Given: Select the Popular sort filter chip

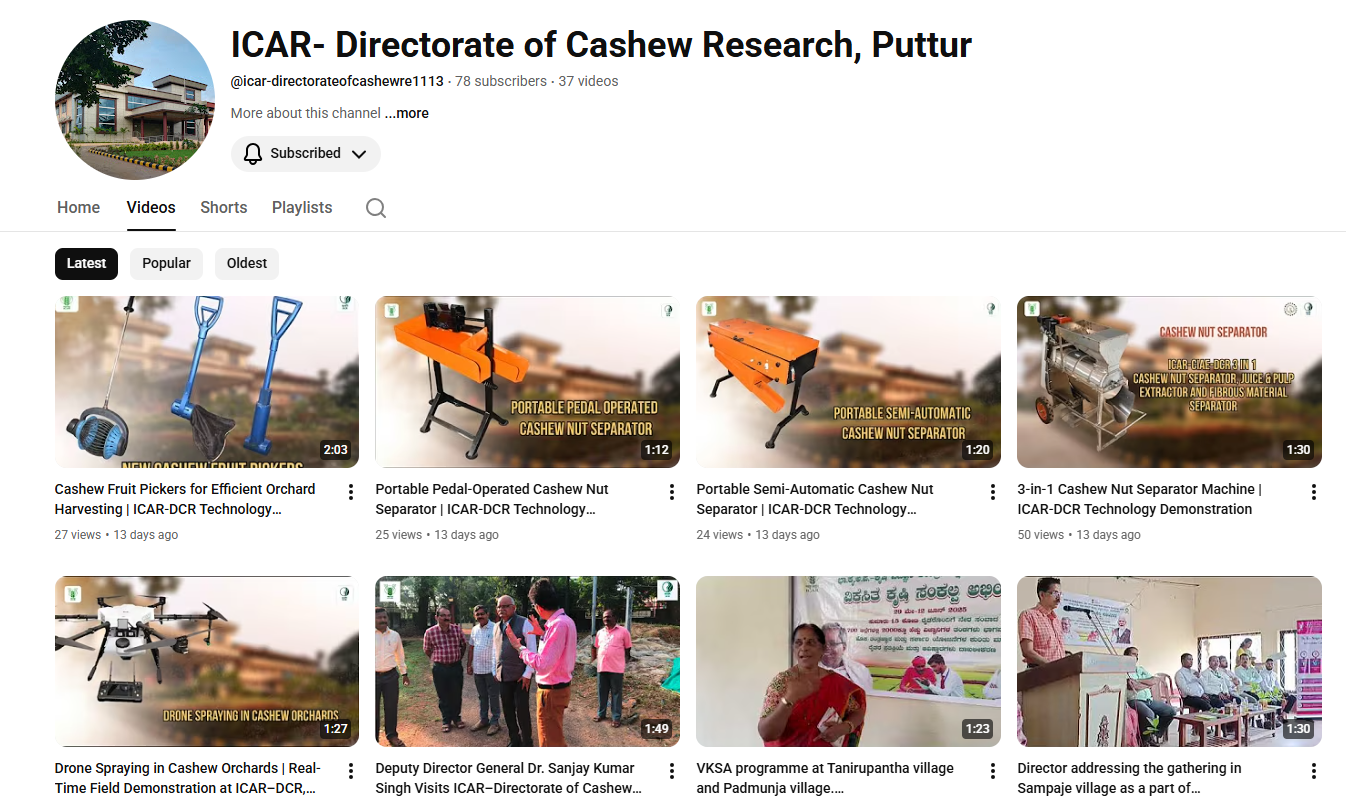Looking at the screenshot, I should 166,263.
